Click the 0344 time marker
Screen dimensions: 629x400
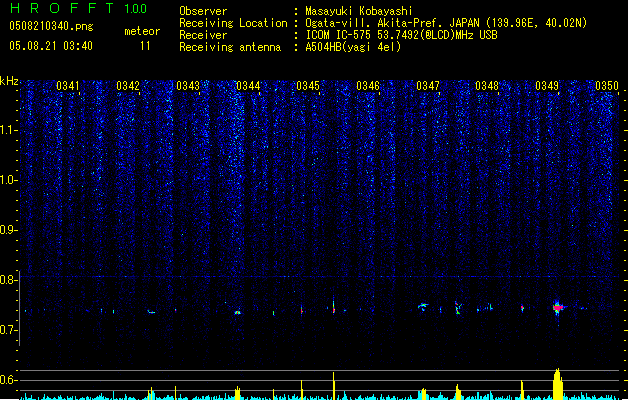pyautogui.click(x=248, y=86)
